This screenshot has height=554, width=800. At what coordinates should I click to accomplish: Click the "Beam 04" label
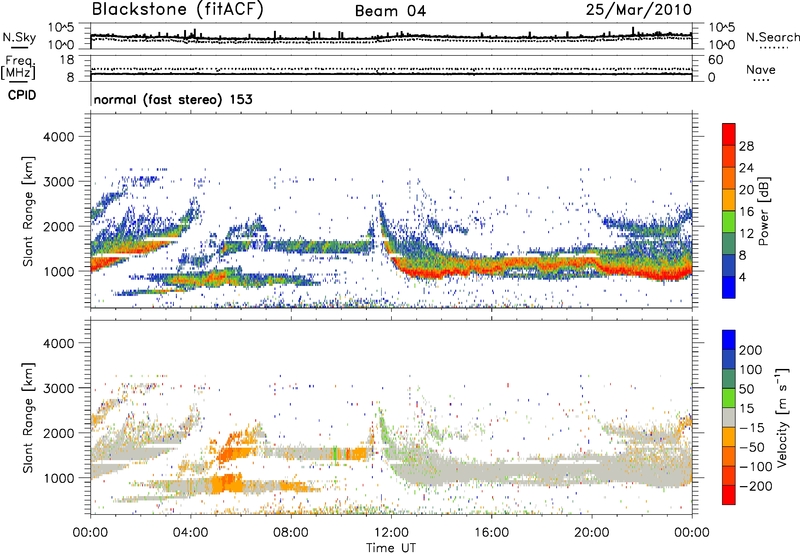pyautogui.click(x=390, y=11)
